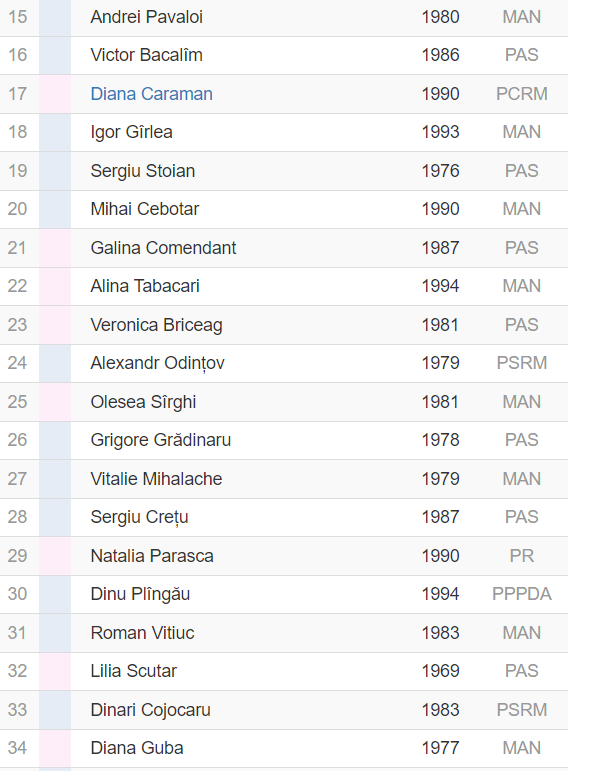Click the pink color cell in row 17
The width and height of the screenshot is (589, 771).
(x=55, y=94)
